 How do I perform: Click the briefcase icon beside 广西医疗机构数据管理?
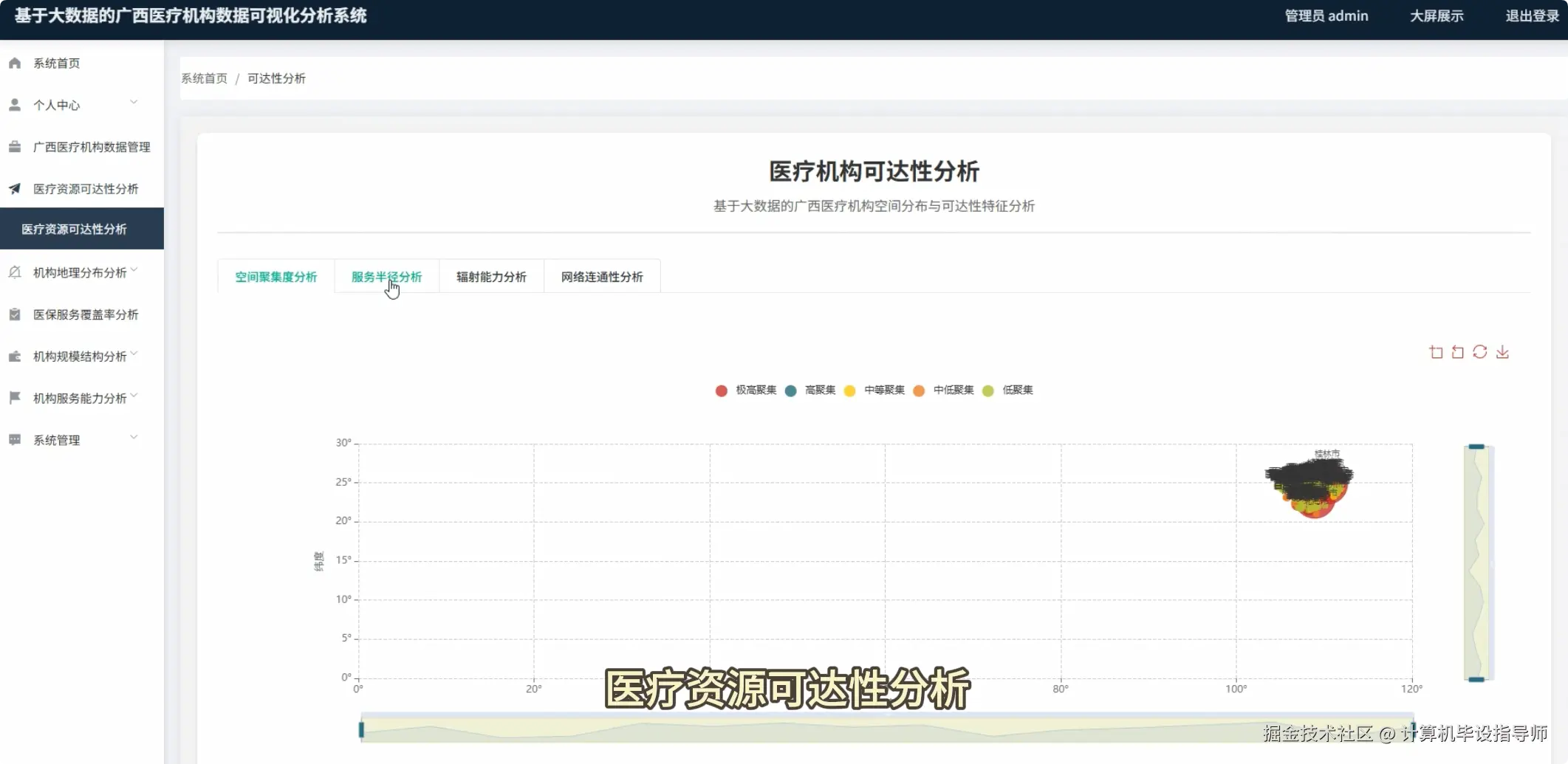click(15, 147)
